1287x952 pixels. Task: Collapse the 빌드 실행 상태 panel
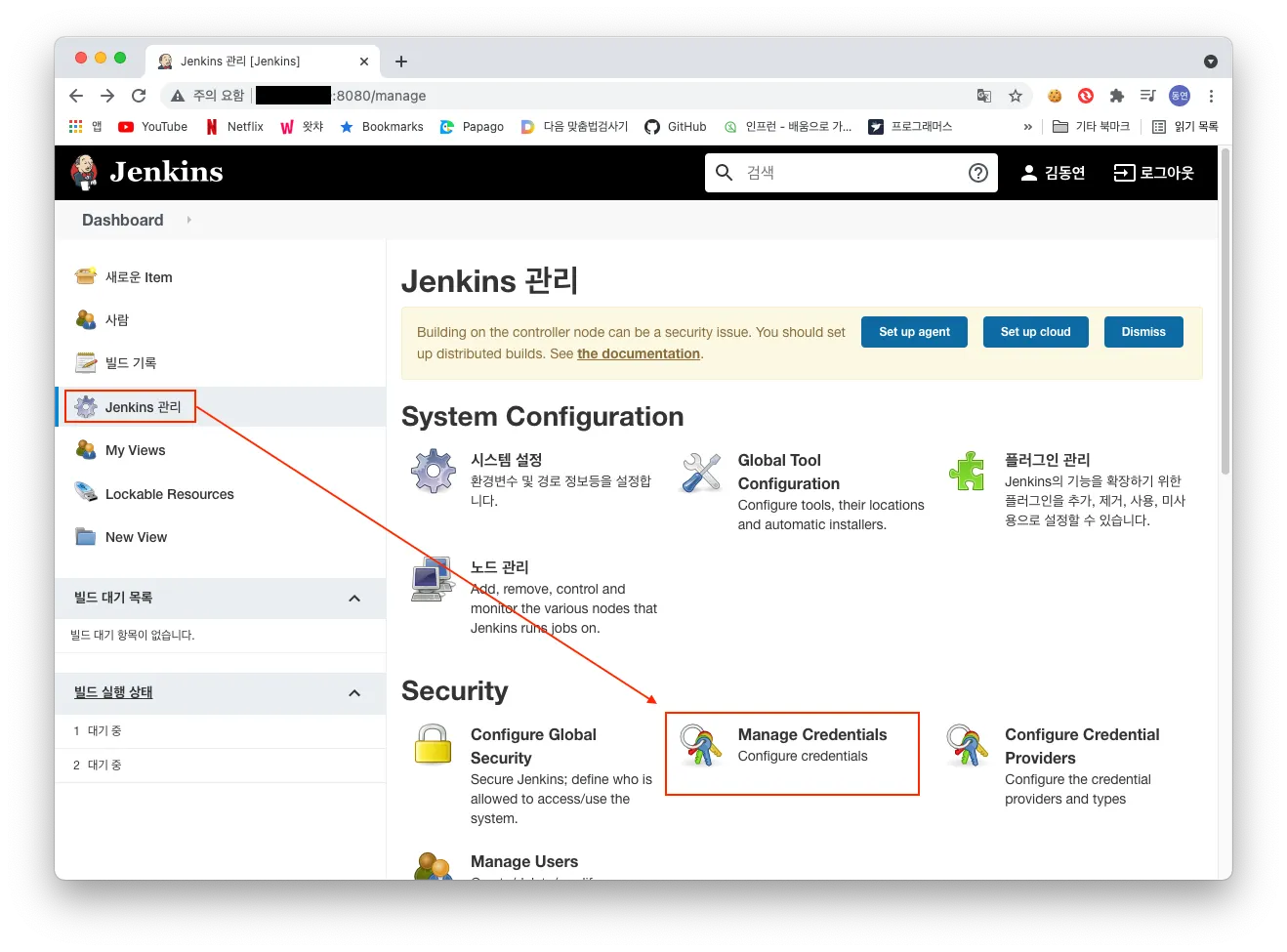click(354, 693)
